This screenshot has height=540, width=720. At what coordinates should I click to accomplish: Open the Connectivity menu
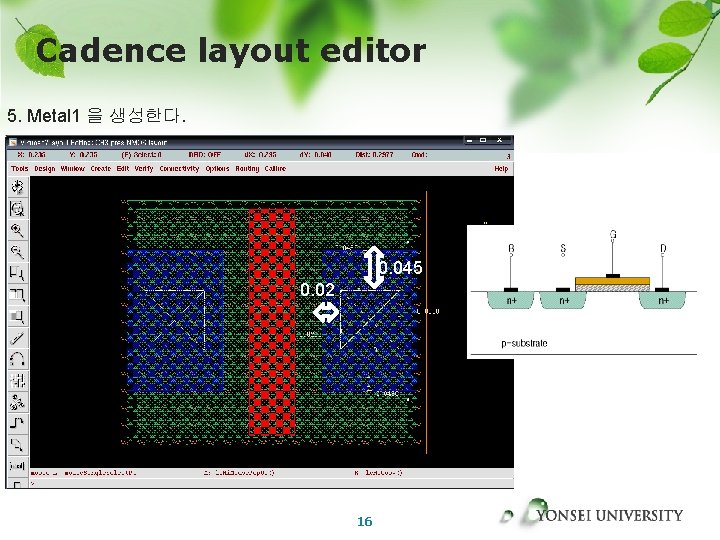pos(179,169)
